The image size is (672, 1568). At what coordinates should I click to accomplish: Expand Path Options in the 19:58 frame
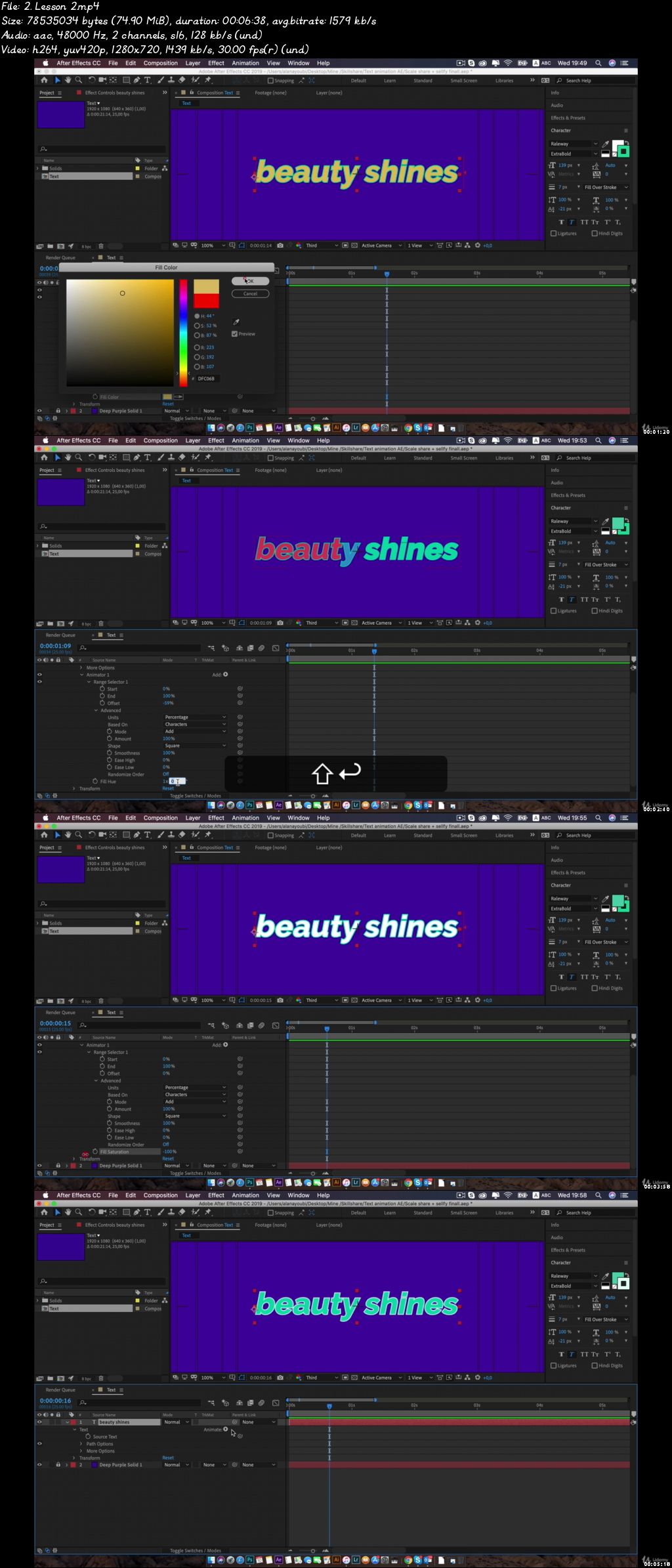(x=82, y=1444)
